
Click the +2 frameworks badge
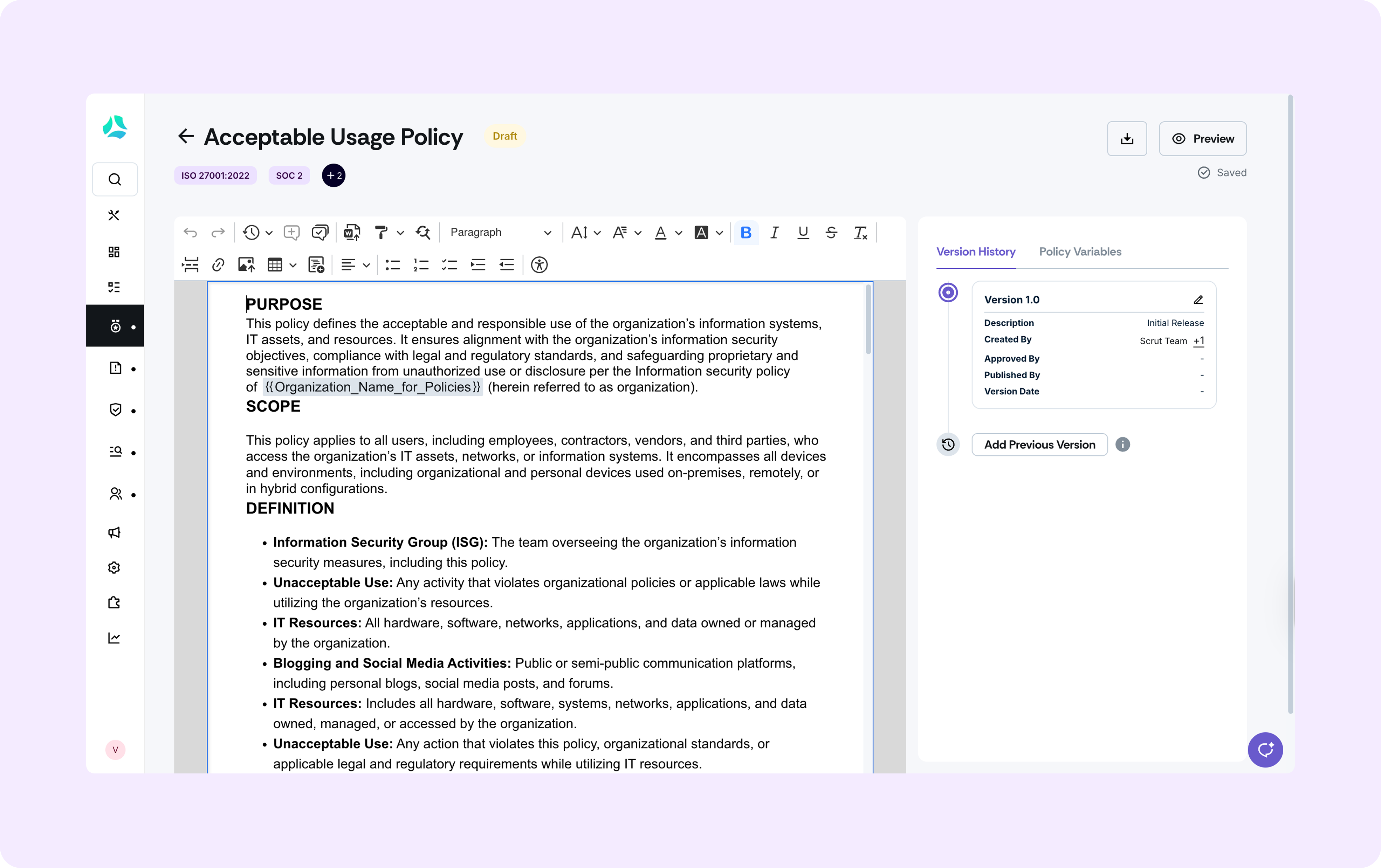(x=333, y=175)
